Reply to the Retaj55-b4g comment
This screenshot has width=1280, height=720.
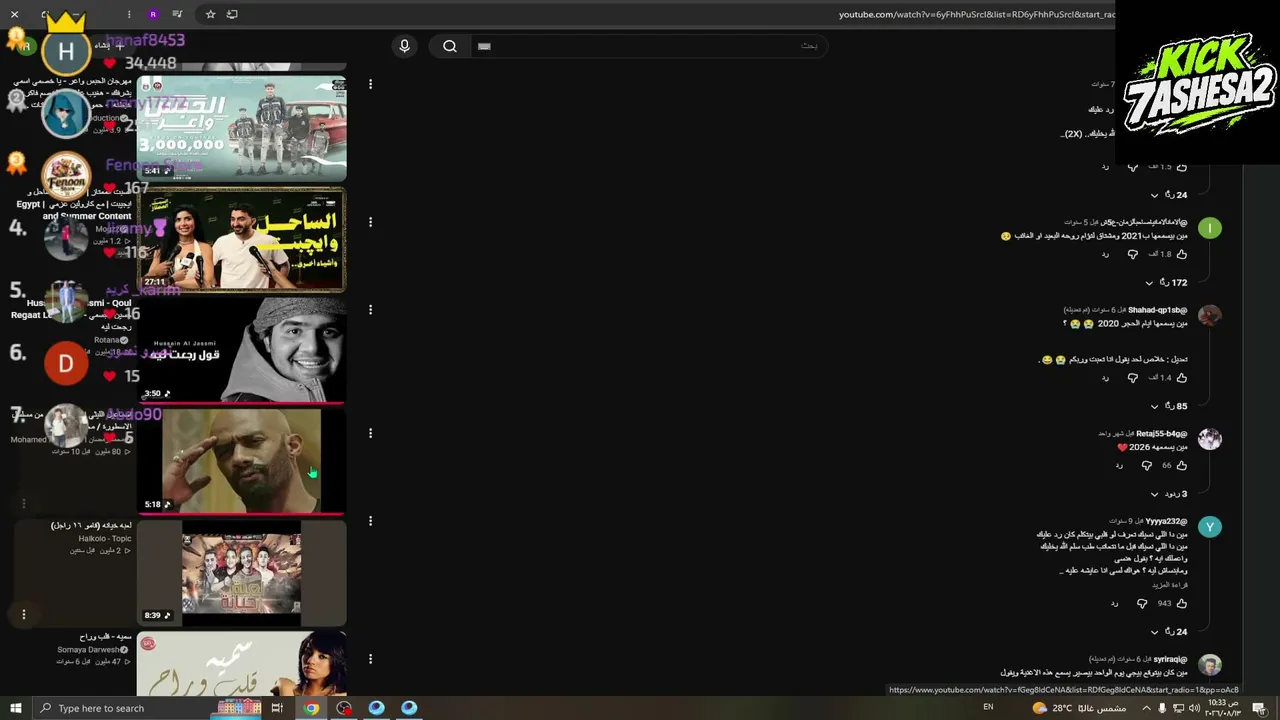click(1119, 465)
